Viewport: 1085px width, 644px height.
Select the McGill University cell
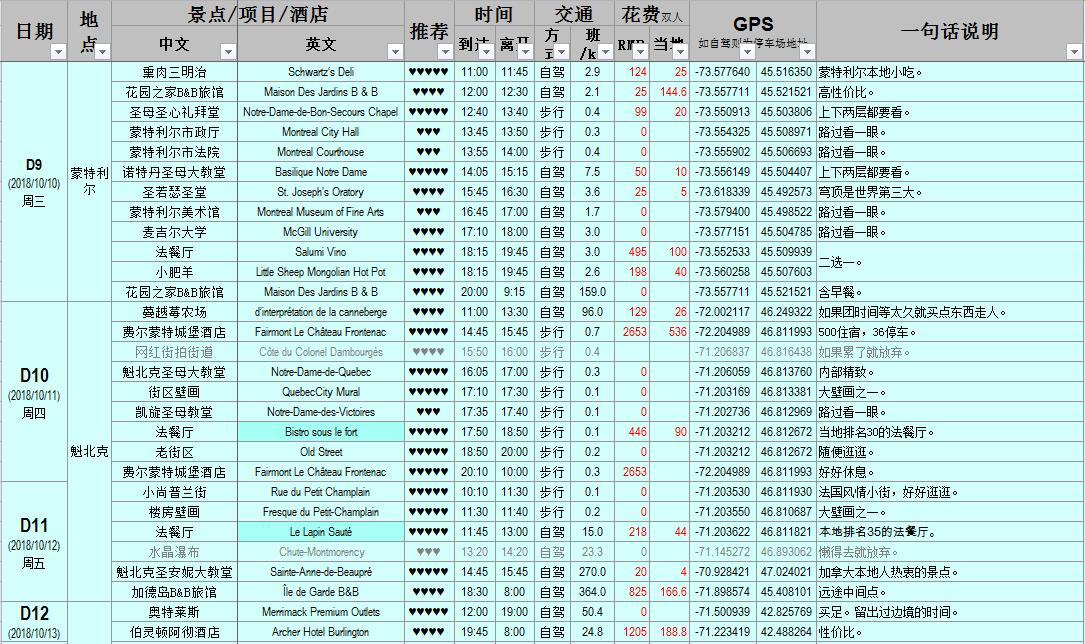coord(321,232)
